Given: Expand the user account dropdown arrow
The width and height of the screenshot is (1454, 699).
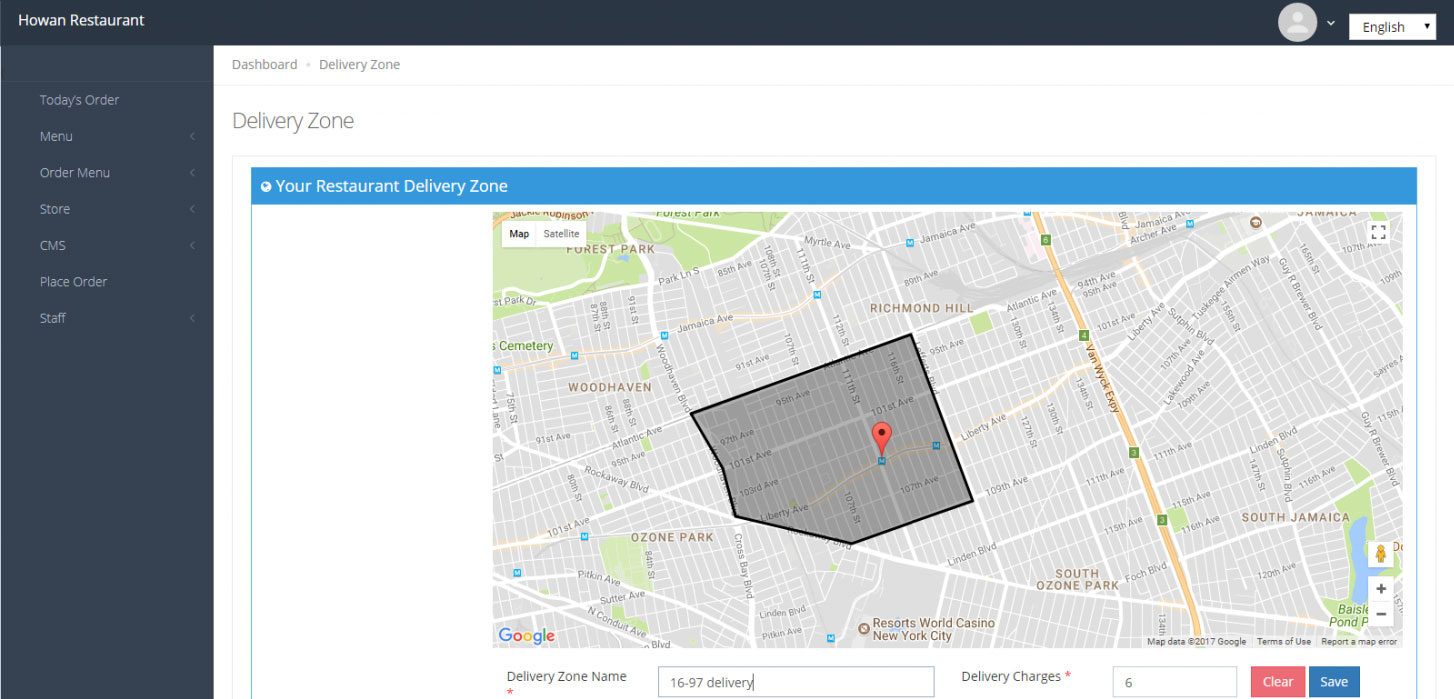Looking at the screenshot, I should pyautogui.click(x=1331, y=23).
